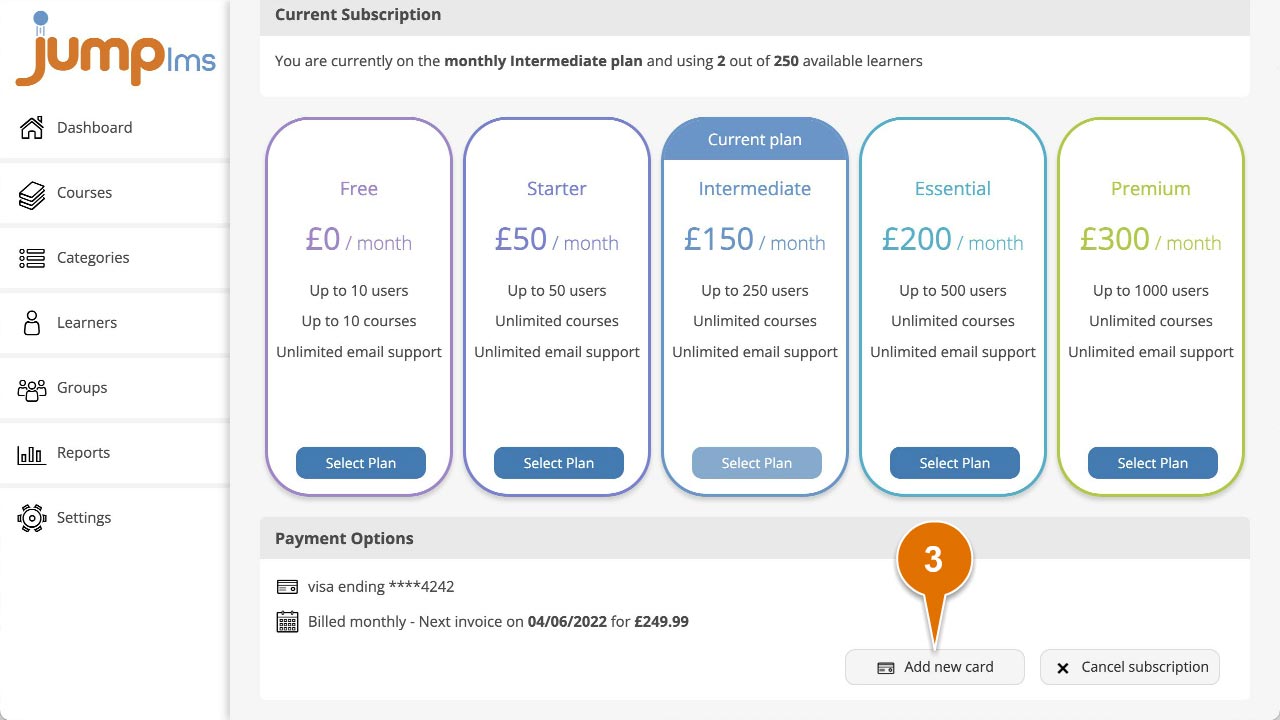
Task: Select the Categories list icon
Action: tap(32, 258)
